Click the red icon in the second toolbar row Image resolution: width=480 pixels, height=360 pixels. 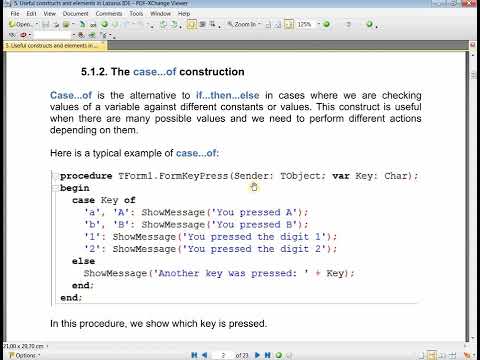click(x=23, y=35)
